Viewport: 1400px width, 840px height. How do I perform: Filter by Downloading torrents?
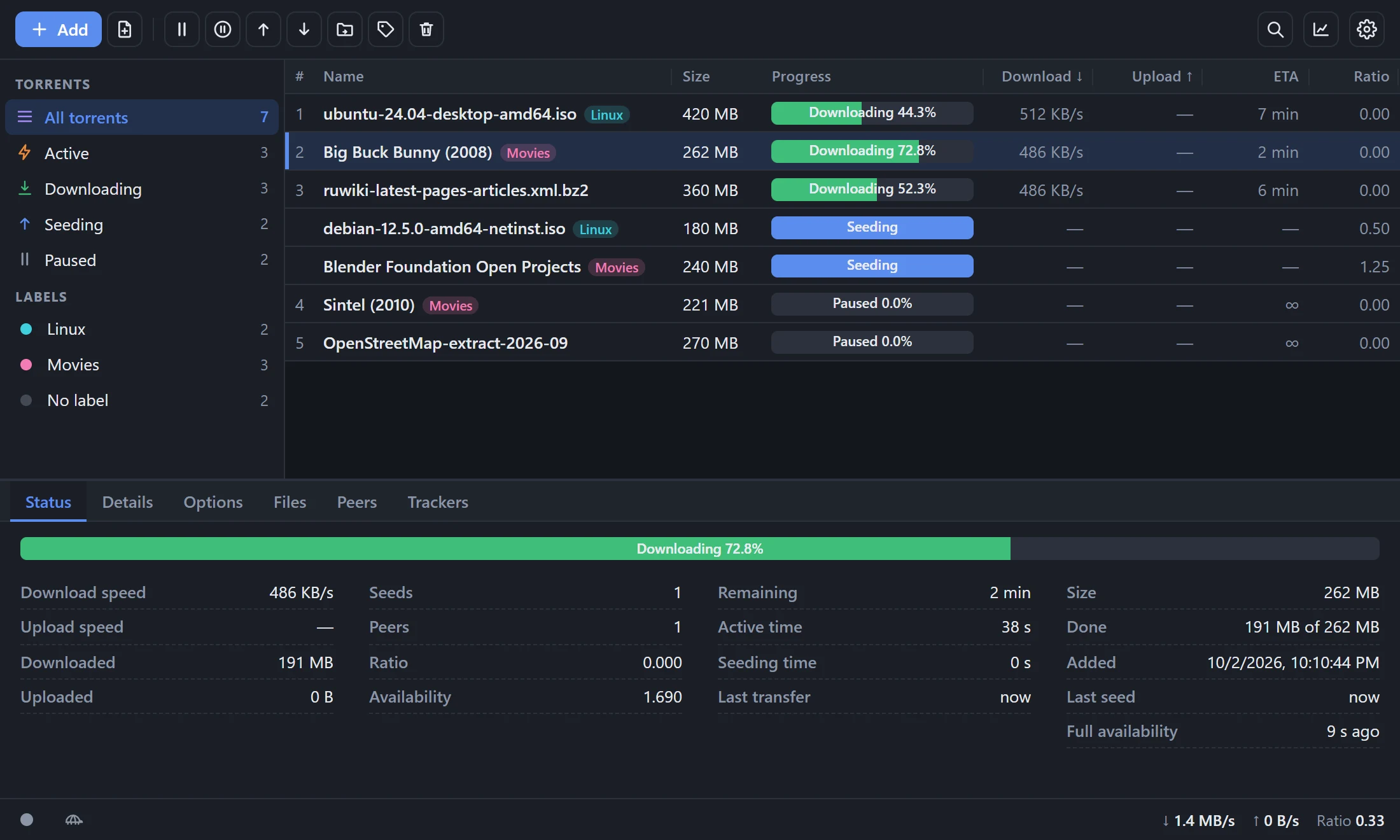tap(142, 188)
